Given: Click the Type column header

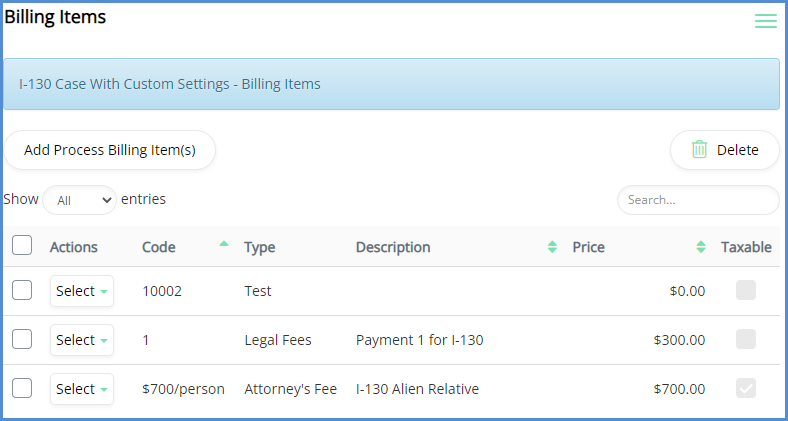Looking at the screenshot, I should (260, 247).
